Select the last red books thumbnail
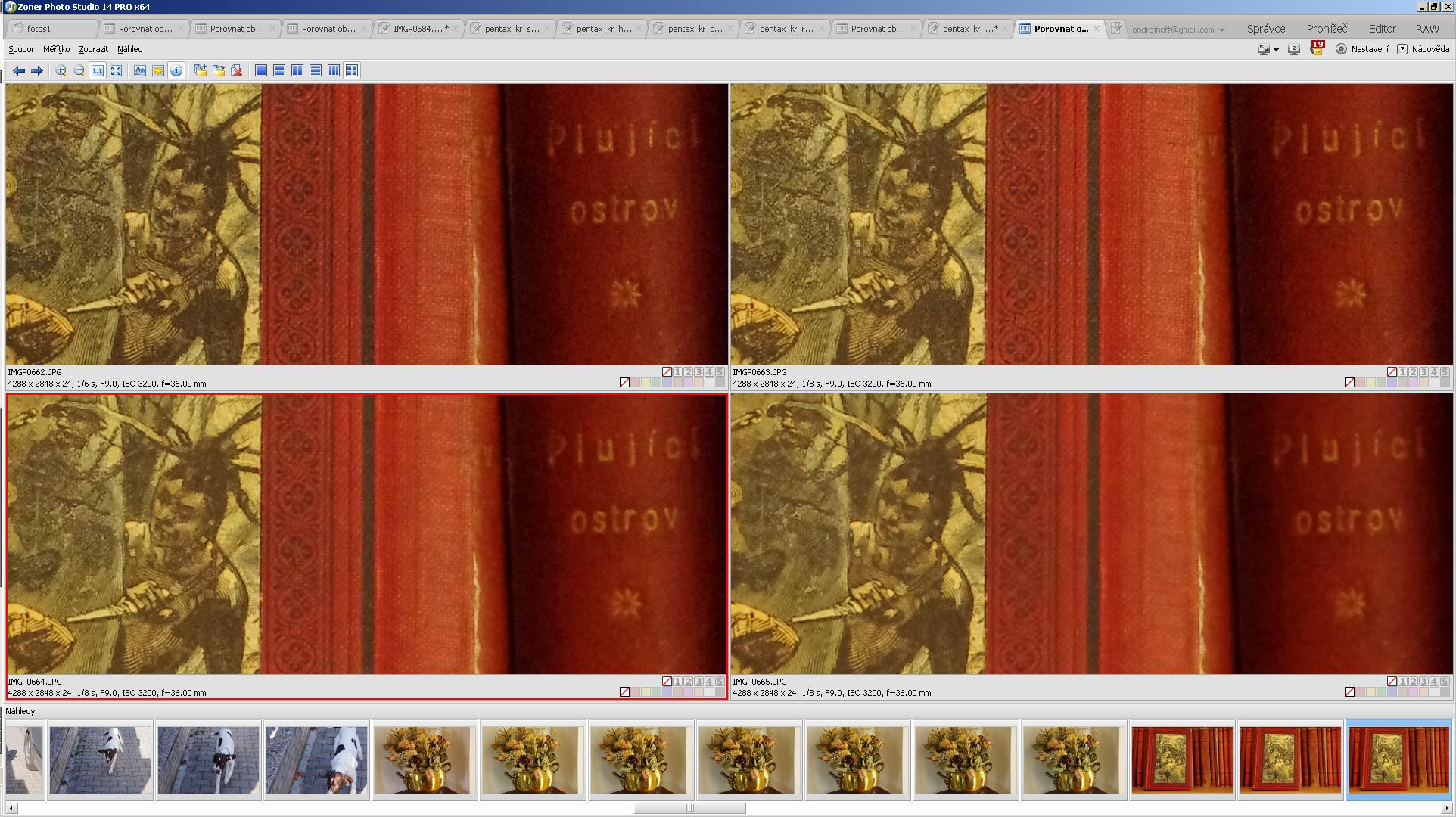This screenshot has height=817, width=1456. click(1398, 760)
